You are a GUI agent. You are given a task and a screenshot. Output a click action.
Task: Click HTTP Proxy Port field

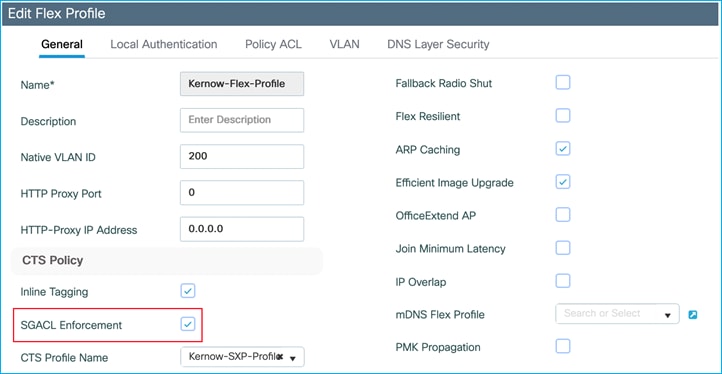coord(242,193)
